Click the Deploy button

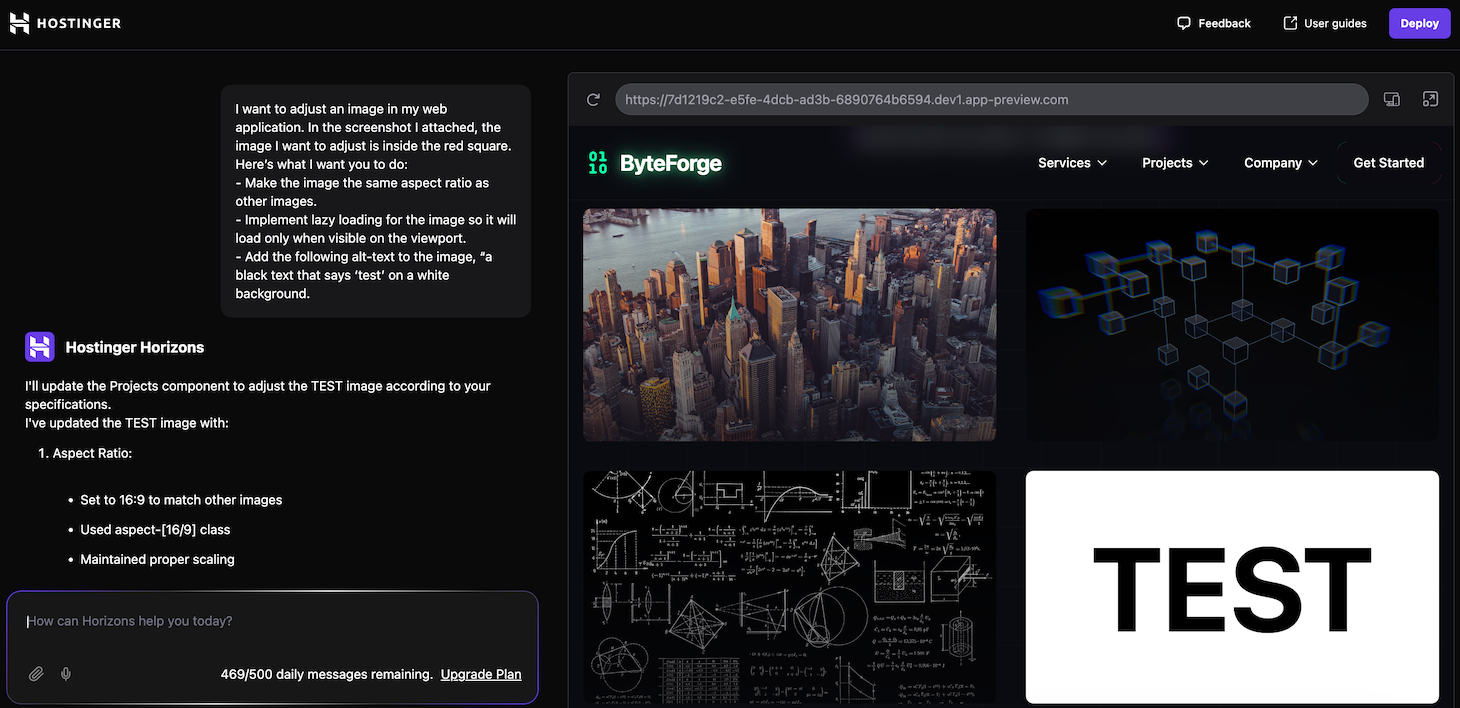pyautogui.click(x=1419, y=22)
